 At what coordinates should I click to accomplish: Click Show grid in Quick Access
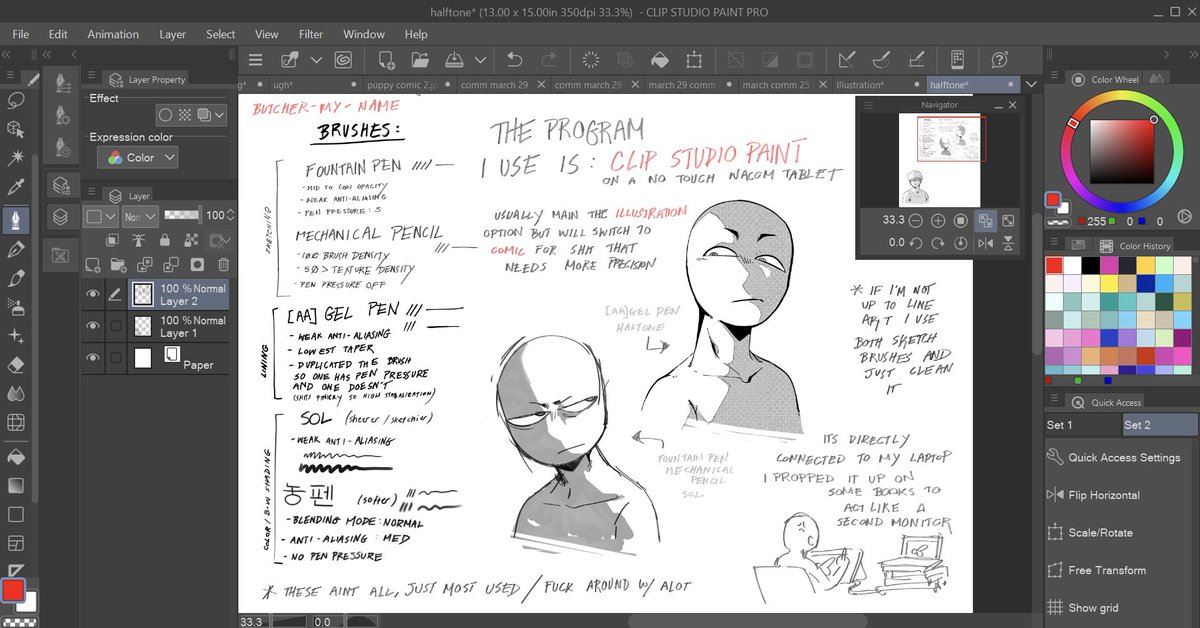tap(1122, 607)
